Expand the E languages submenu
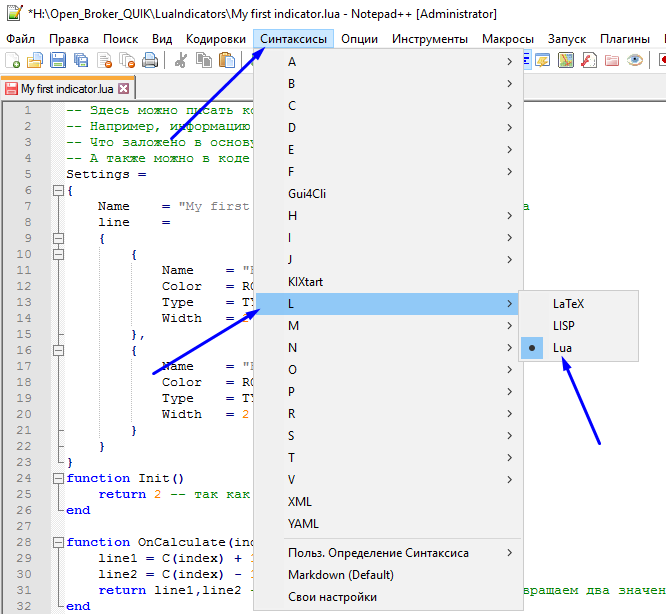Screen dimensions: 666x614 tap(388, 150)
